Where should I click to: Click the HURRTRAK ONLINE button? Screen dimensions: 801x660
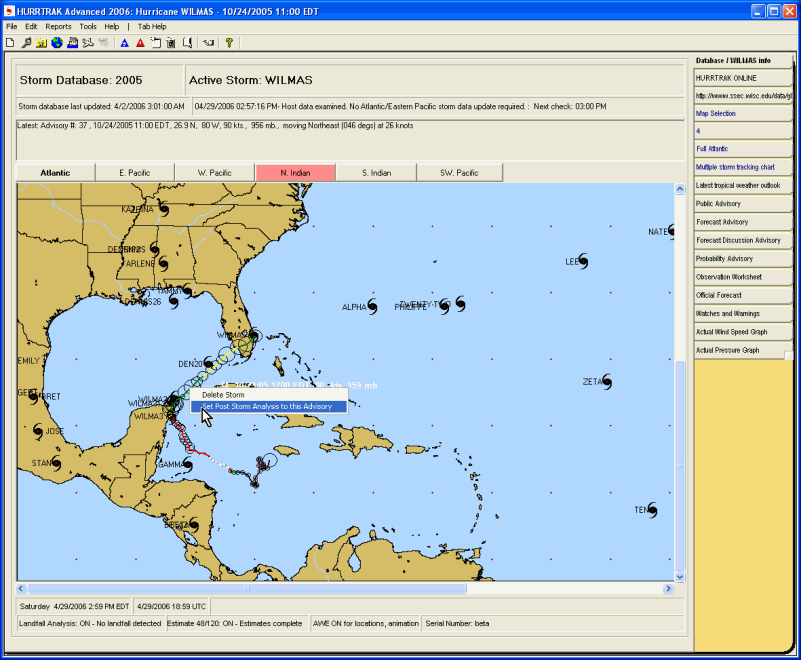click(x=744, y=78)
